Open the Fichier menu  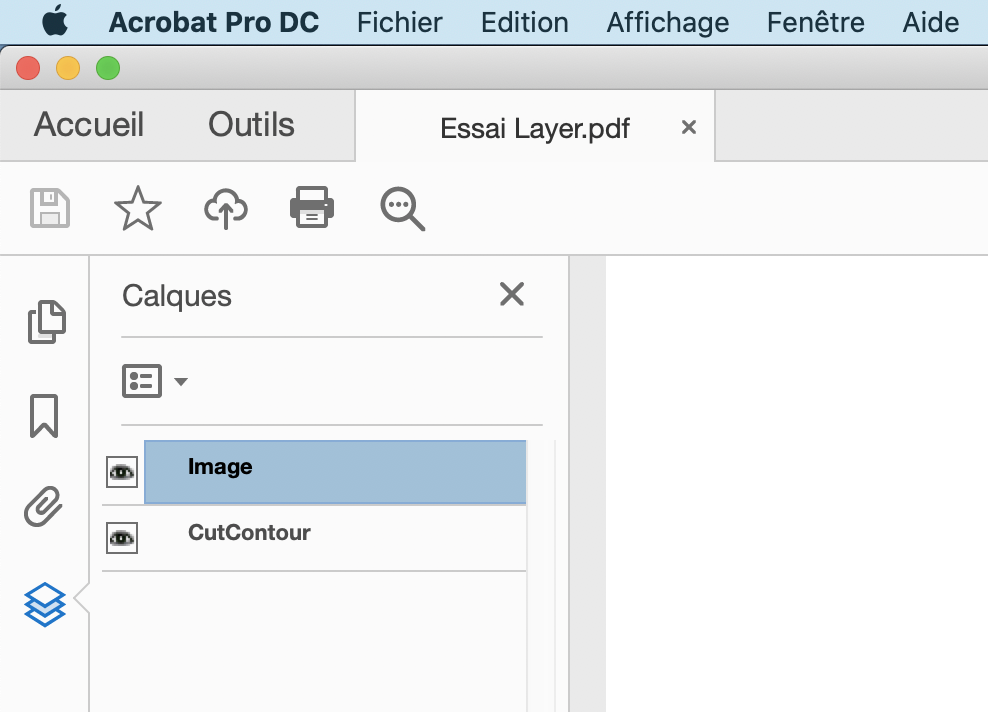pyautogui.click(x=399, y=23)
